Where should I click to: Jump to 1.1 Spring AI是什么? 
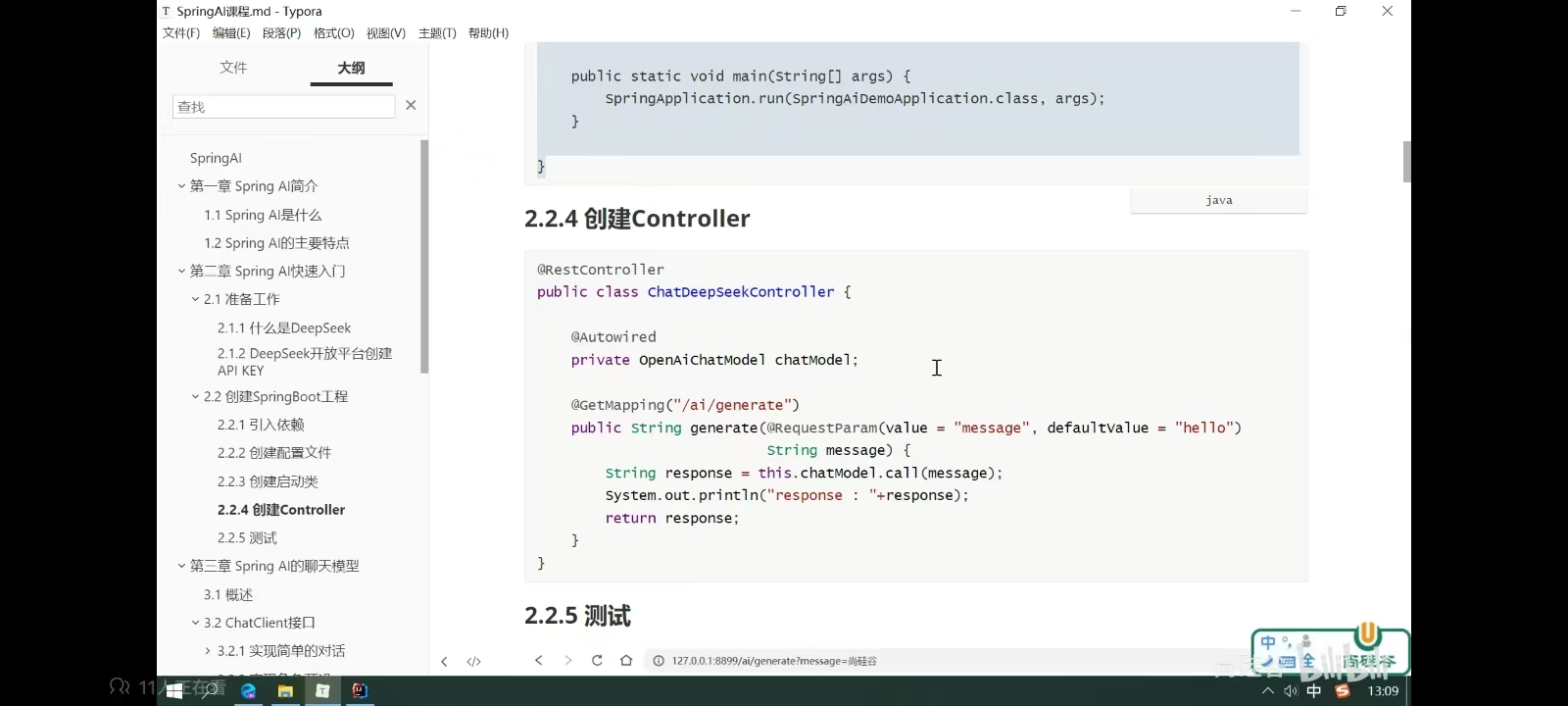point(263,215)
